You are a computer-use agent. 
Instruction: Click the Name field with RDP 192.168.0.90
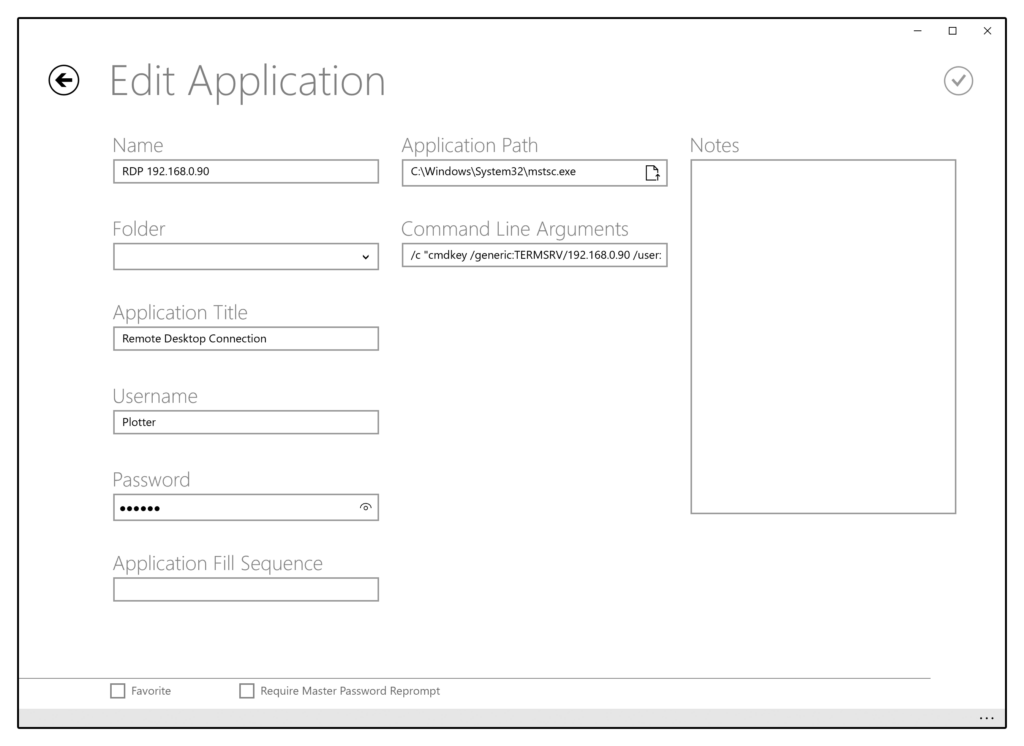pyautogui.click(x=245, y=172)
